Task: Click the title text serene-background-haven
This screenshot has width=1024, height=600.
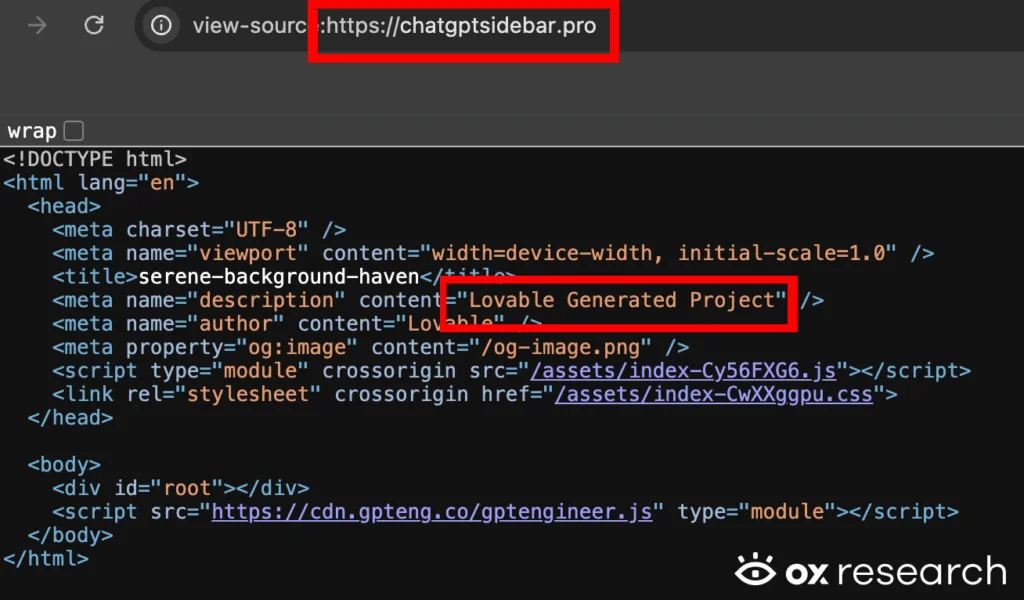Action: [x=279, y=277]
